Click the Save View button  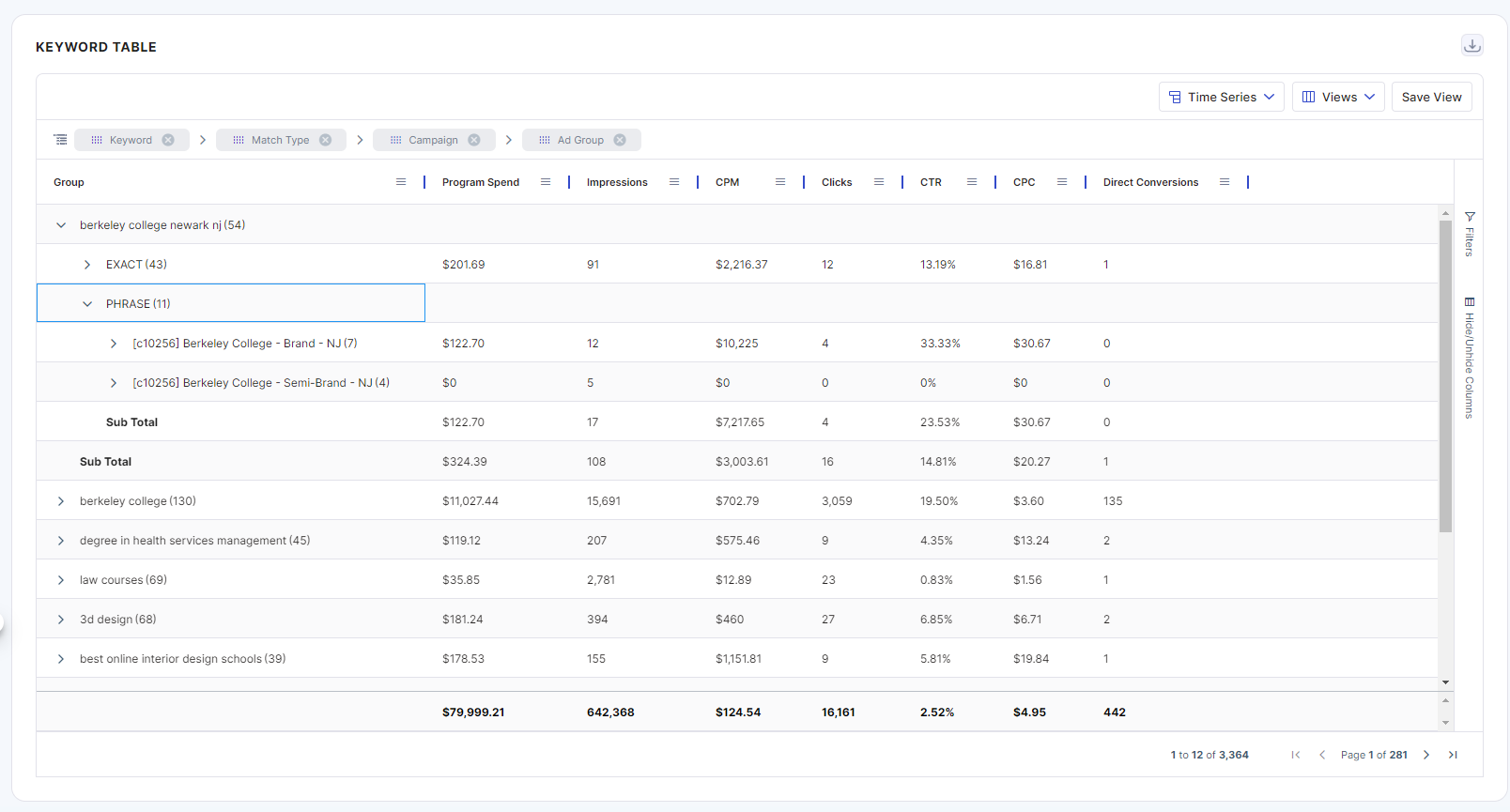tap(1431, 97)
